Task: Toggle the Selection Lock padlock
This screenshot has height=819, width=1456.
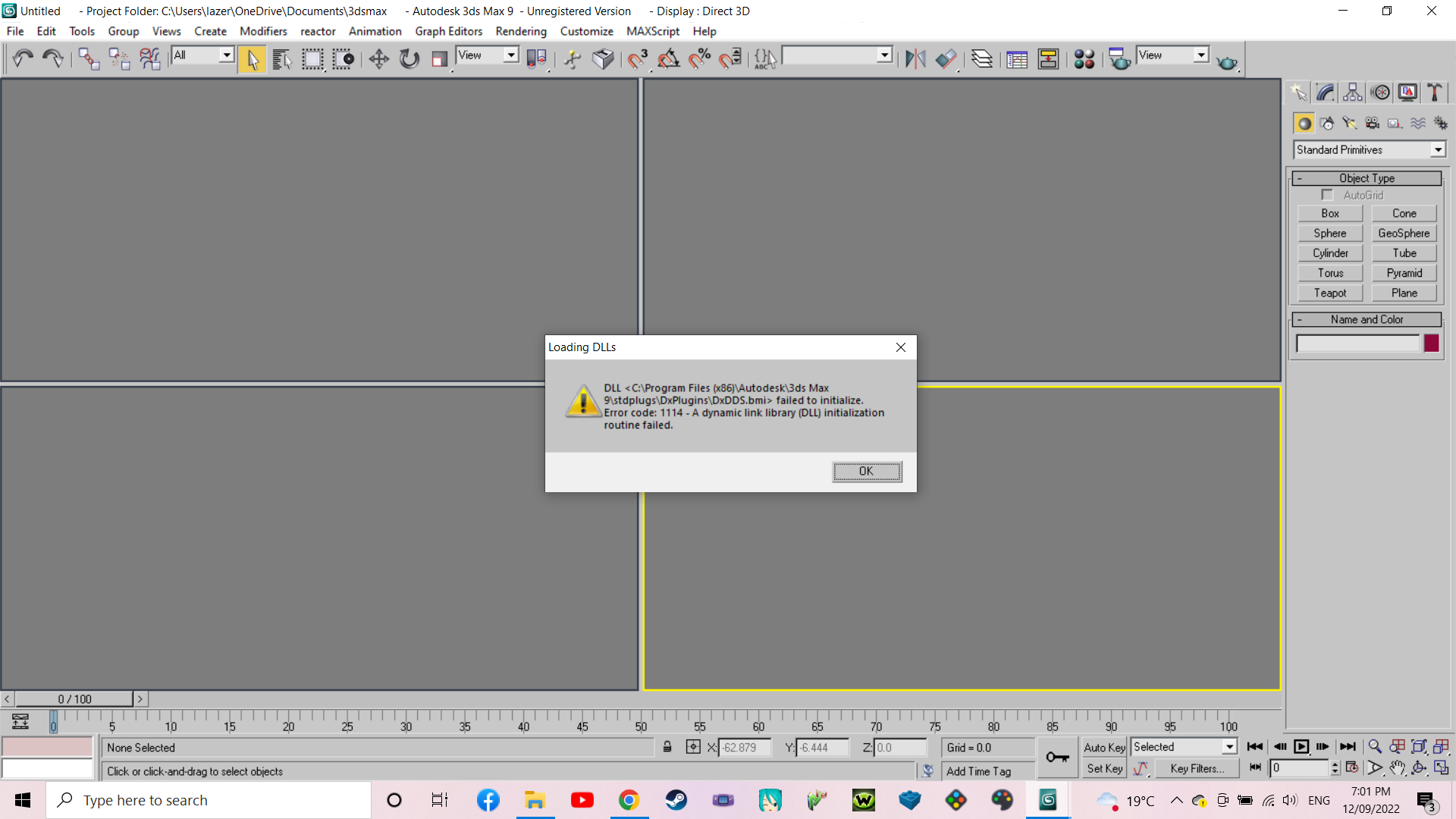Action: point(667,747)
